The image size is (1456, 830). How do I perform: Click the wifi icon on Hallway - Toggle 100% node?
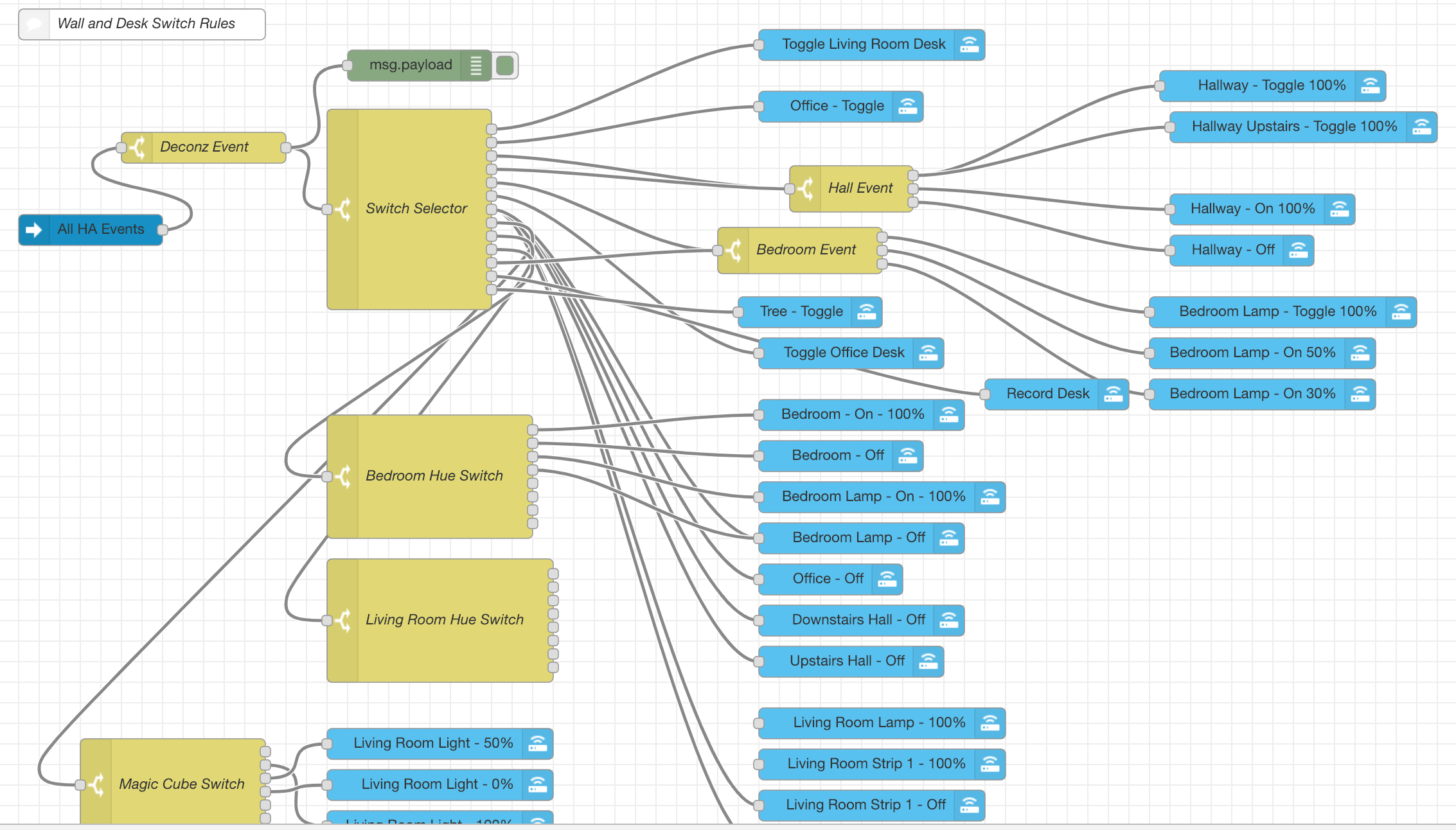[1371, 85]
